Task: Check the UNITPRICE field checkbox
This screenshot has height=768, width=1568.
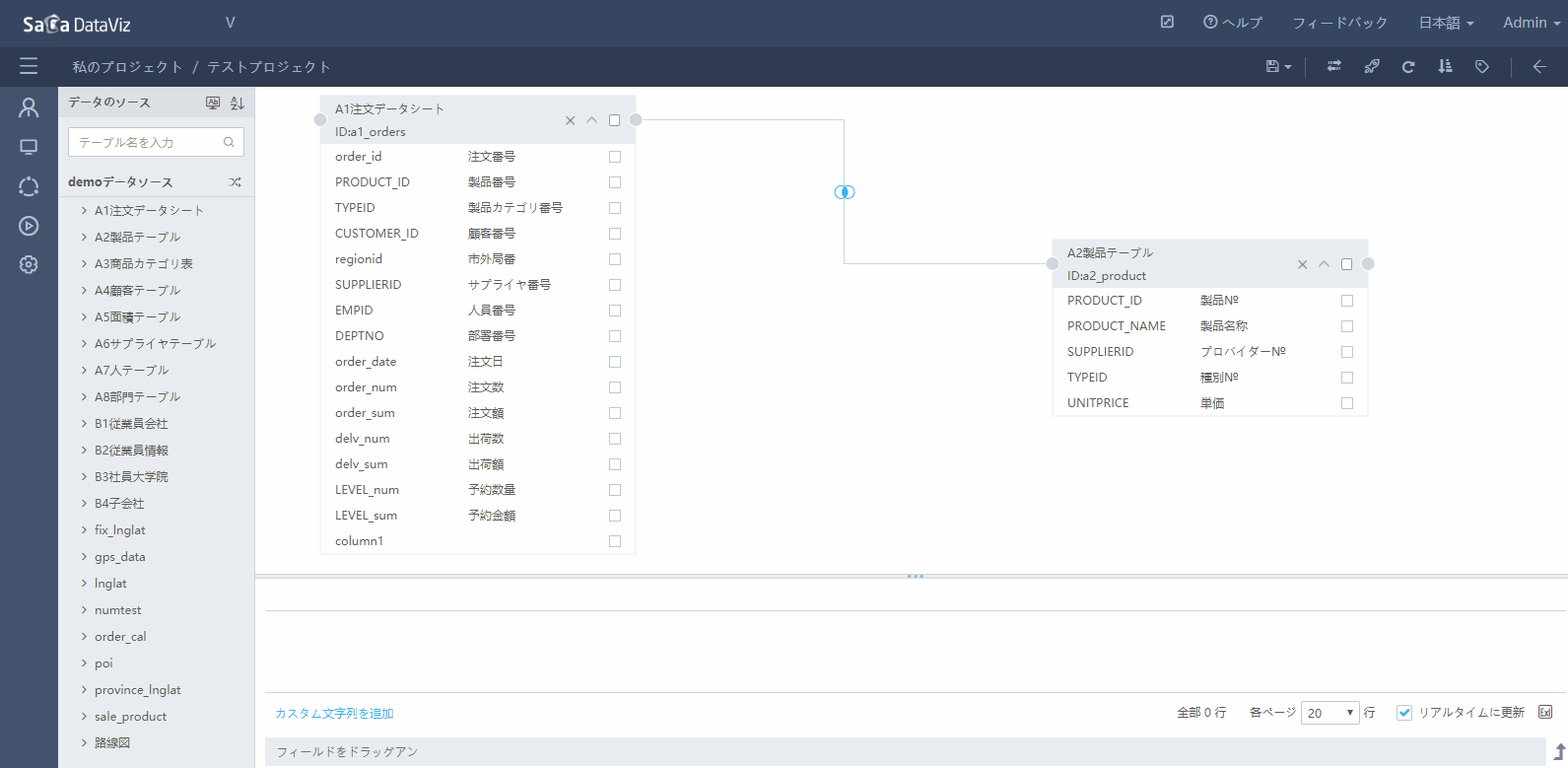Action: (x=1347, y=403)
